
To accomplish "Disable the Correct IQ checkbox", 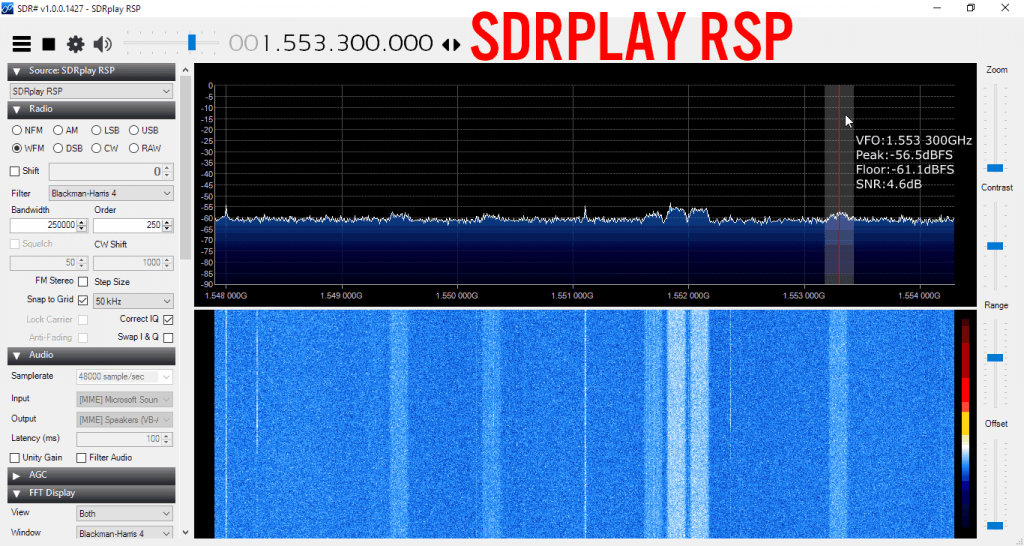I will pos(167,319).
